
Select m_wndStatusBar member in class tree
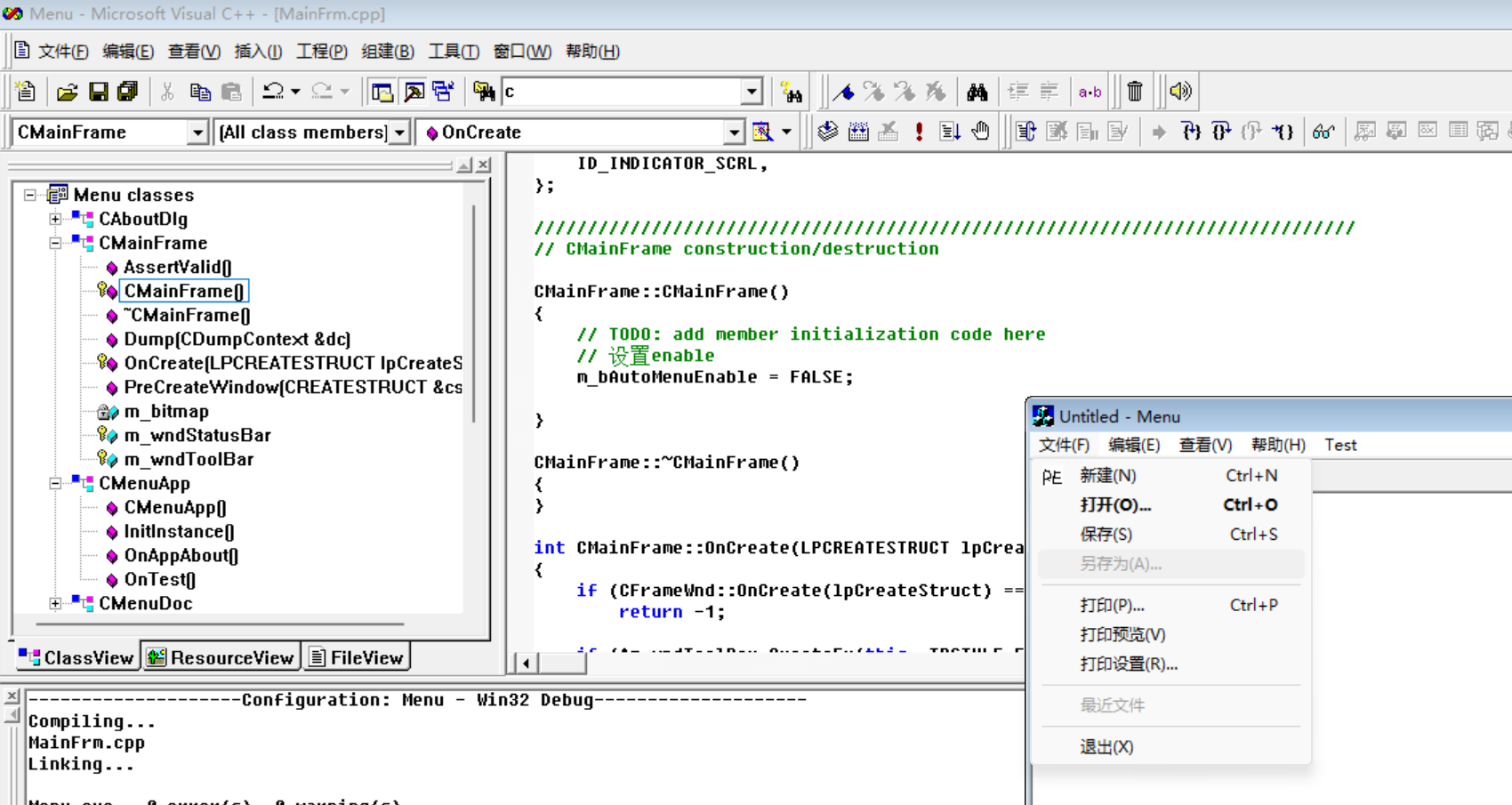(x=197, y=435)
